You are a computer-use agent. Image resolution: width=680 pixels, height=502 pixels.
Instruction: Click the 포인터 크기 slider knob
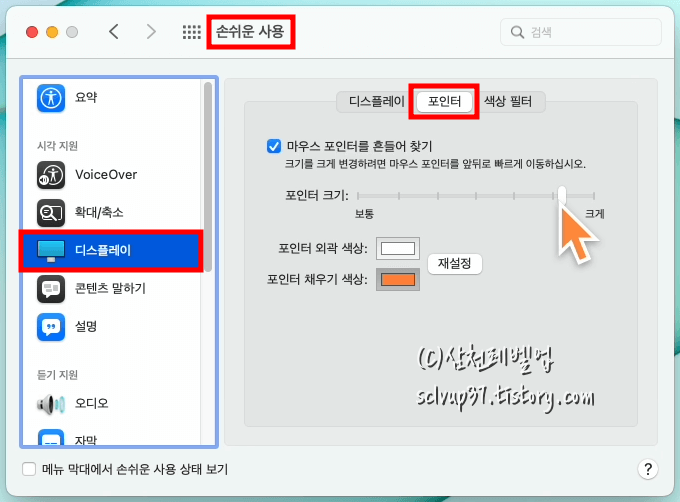coord(562,195)
